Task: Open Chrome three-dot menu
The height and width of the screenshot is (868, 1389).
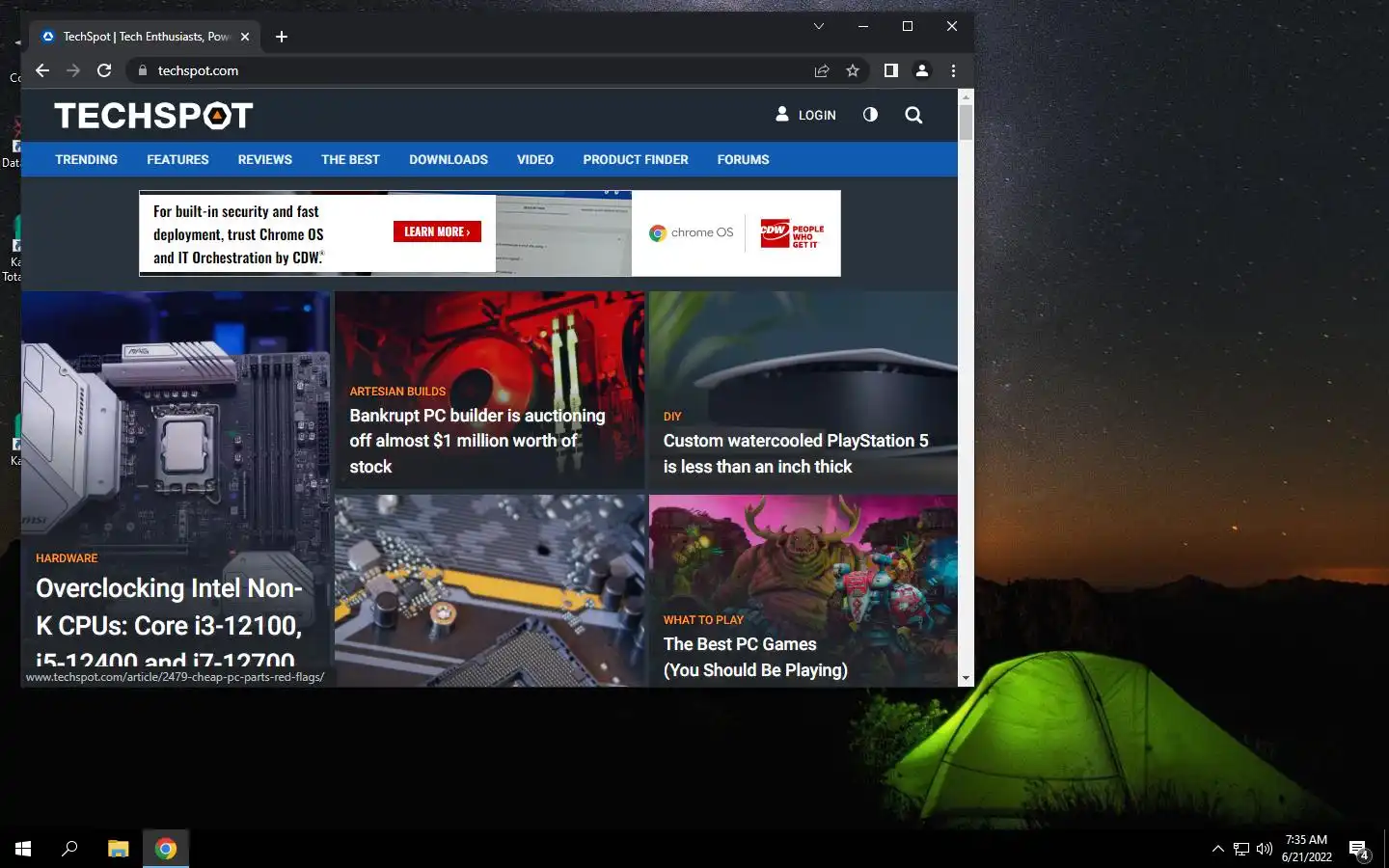Action: [953, 70]
